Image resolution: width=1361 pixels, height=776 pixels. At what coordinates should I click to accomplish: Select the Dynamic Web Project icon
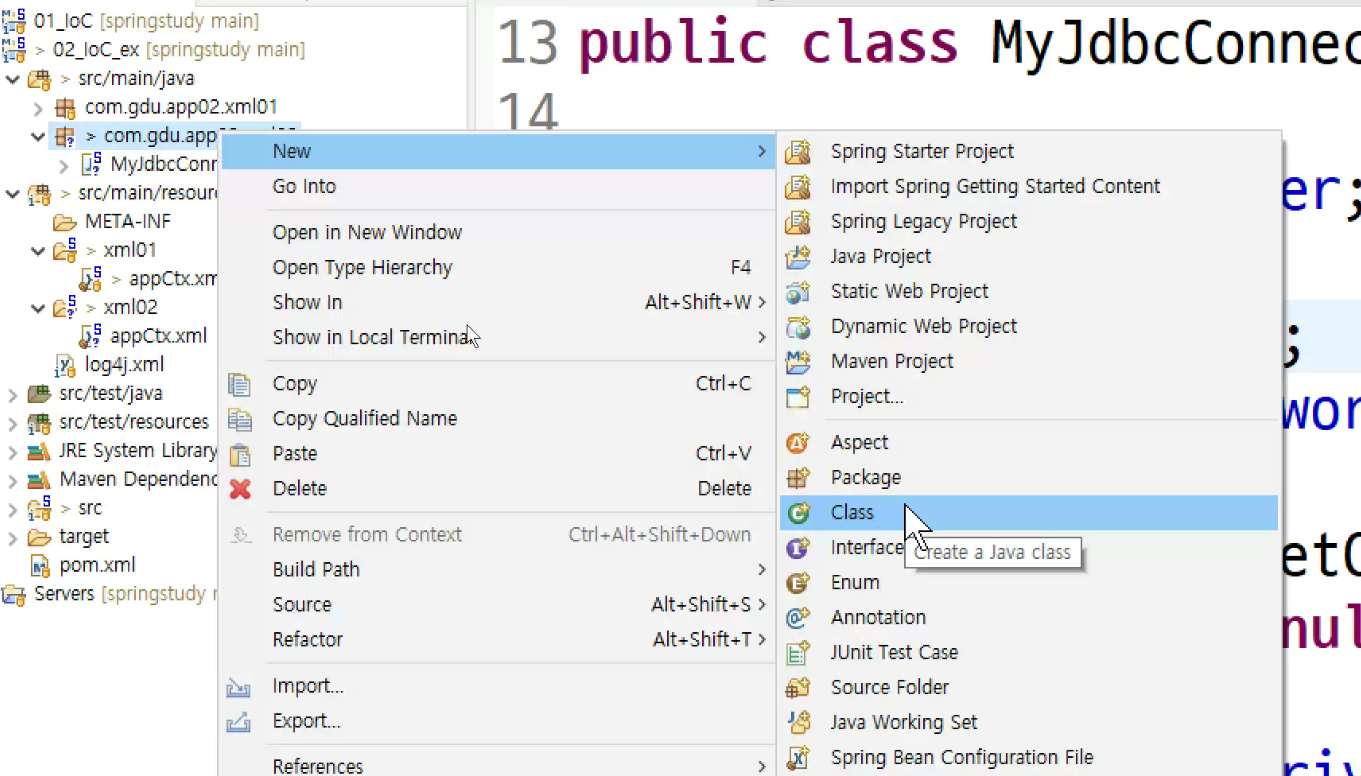[797, 327]
